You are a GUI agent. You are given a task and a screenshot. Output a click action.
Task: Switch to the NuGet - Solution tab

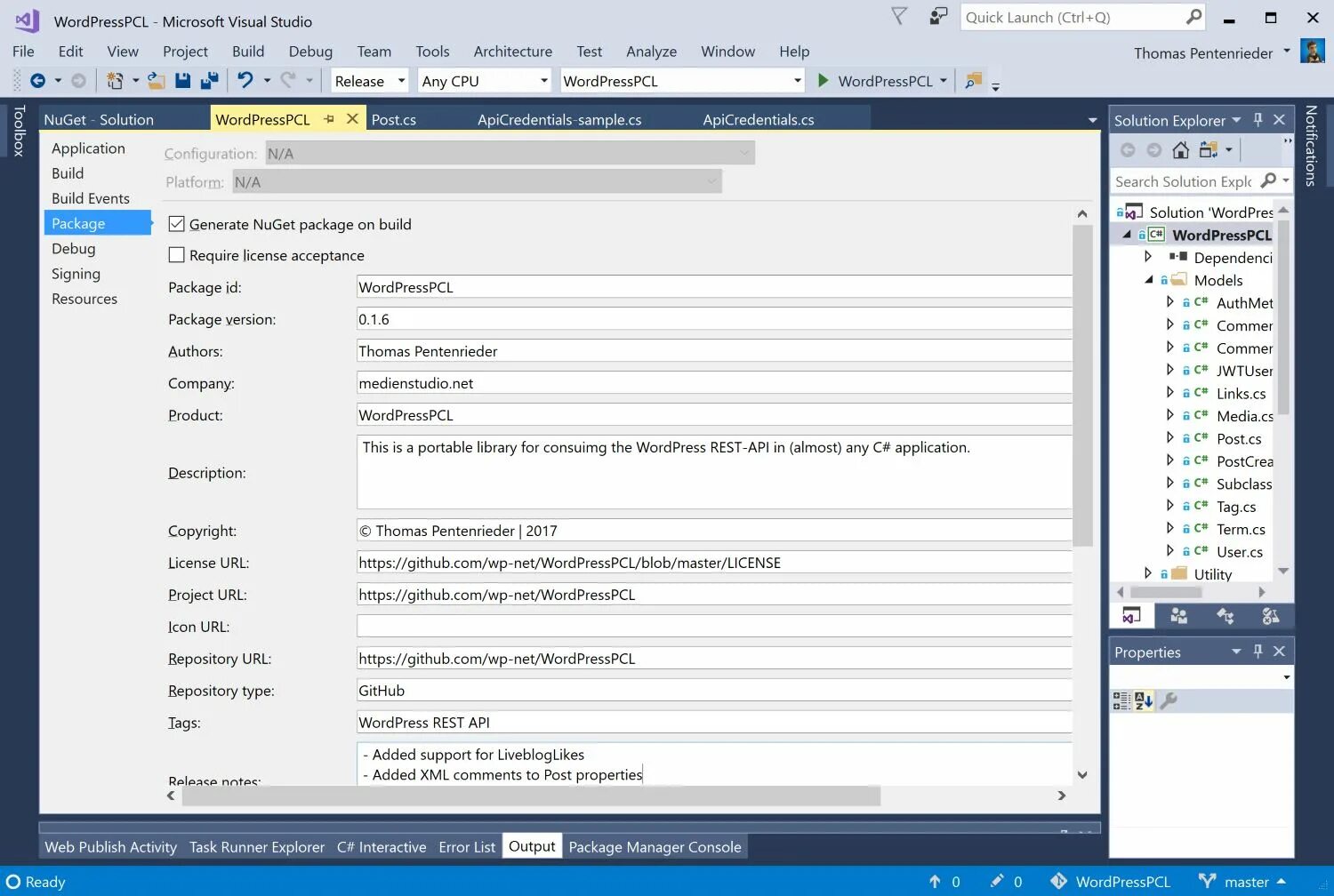(99, 119)
